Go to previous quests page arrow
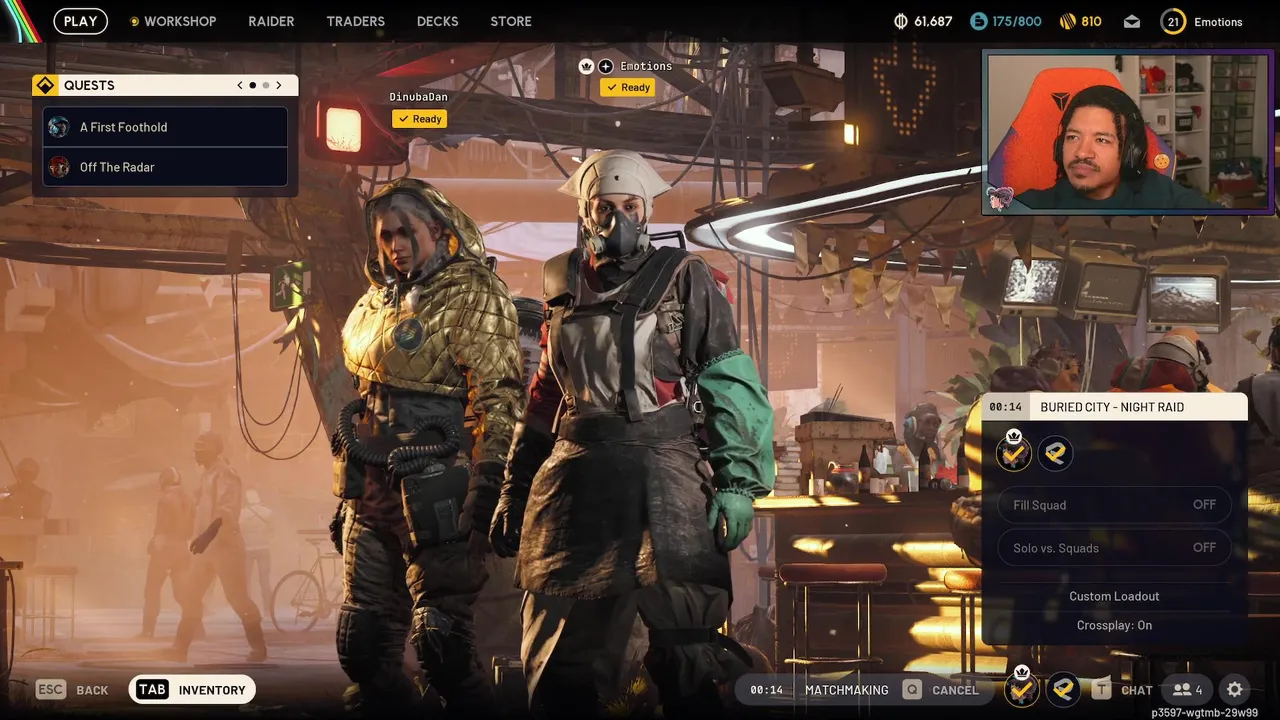The image size is (1280, 720). tap(240, 85)
